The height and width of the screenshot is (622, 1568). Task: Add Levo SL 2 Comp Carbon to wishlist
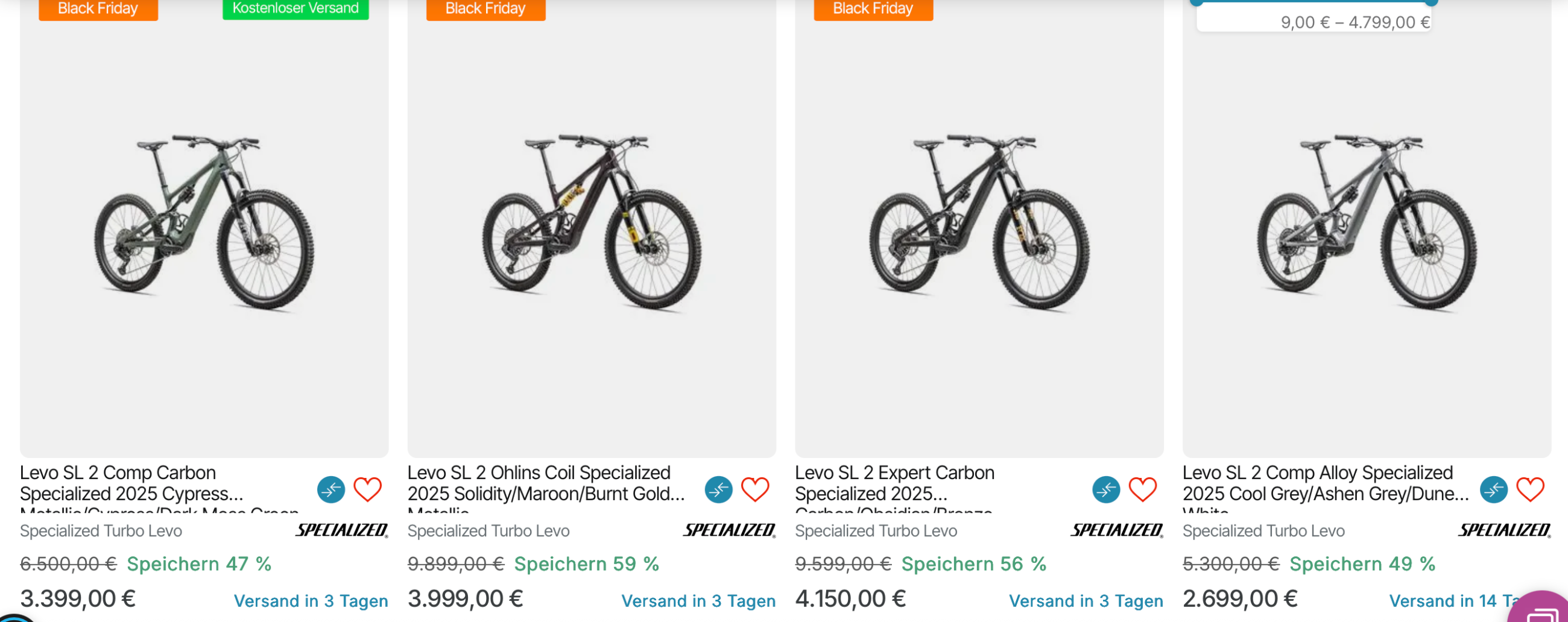click(368, 489)
